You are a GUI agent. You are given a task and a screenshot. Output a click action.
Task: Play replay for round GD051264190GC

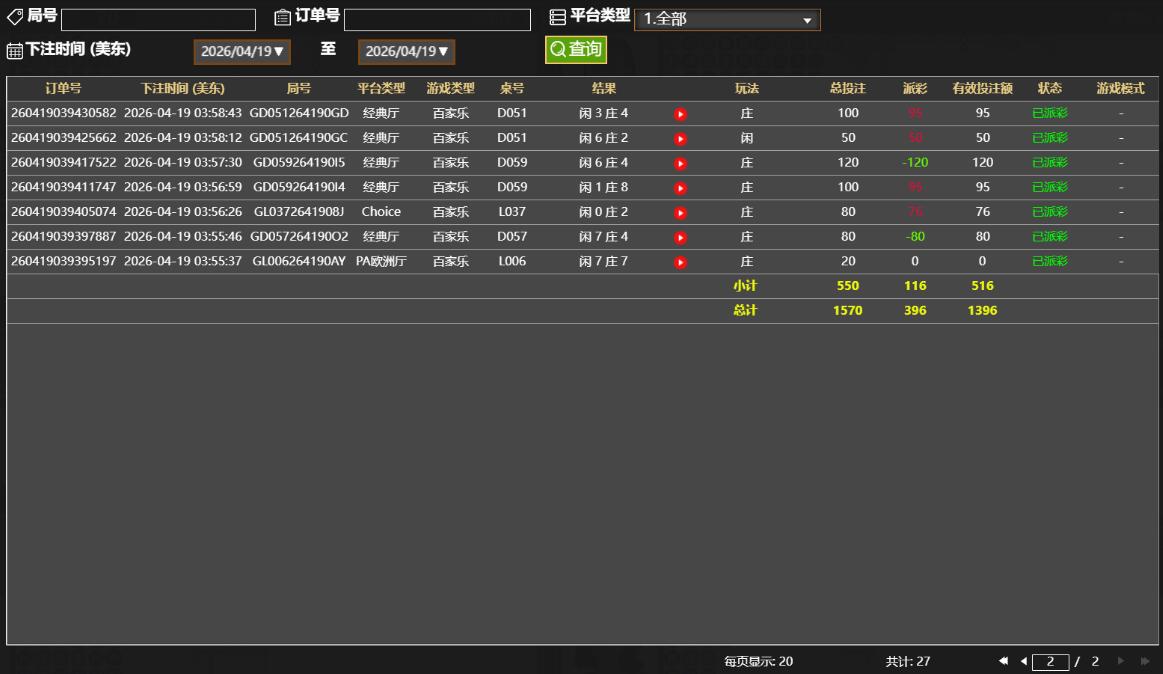pyautogui.click(x=680, y=139)
